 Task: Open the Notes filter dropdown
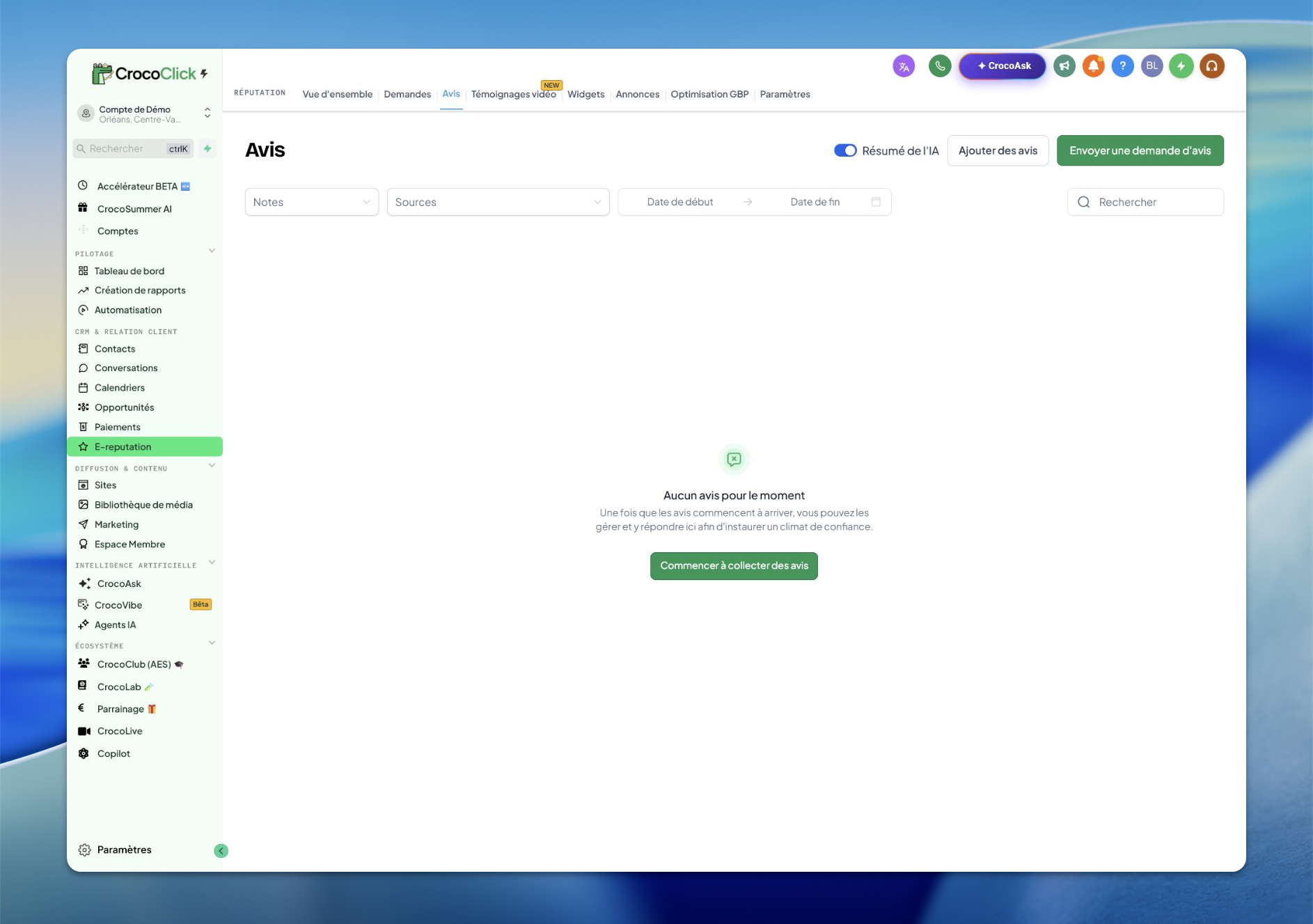(312, 202)
